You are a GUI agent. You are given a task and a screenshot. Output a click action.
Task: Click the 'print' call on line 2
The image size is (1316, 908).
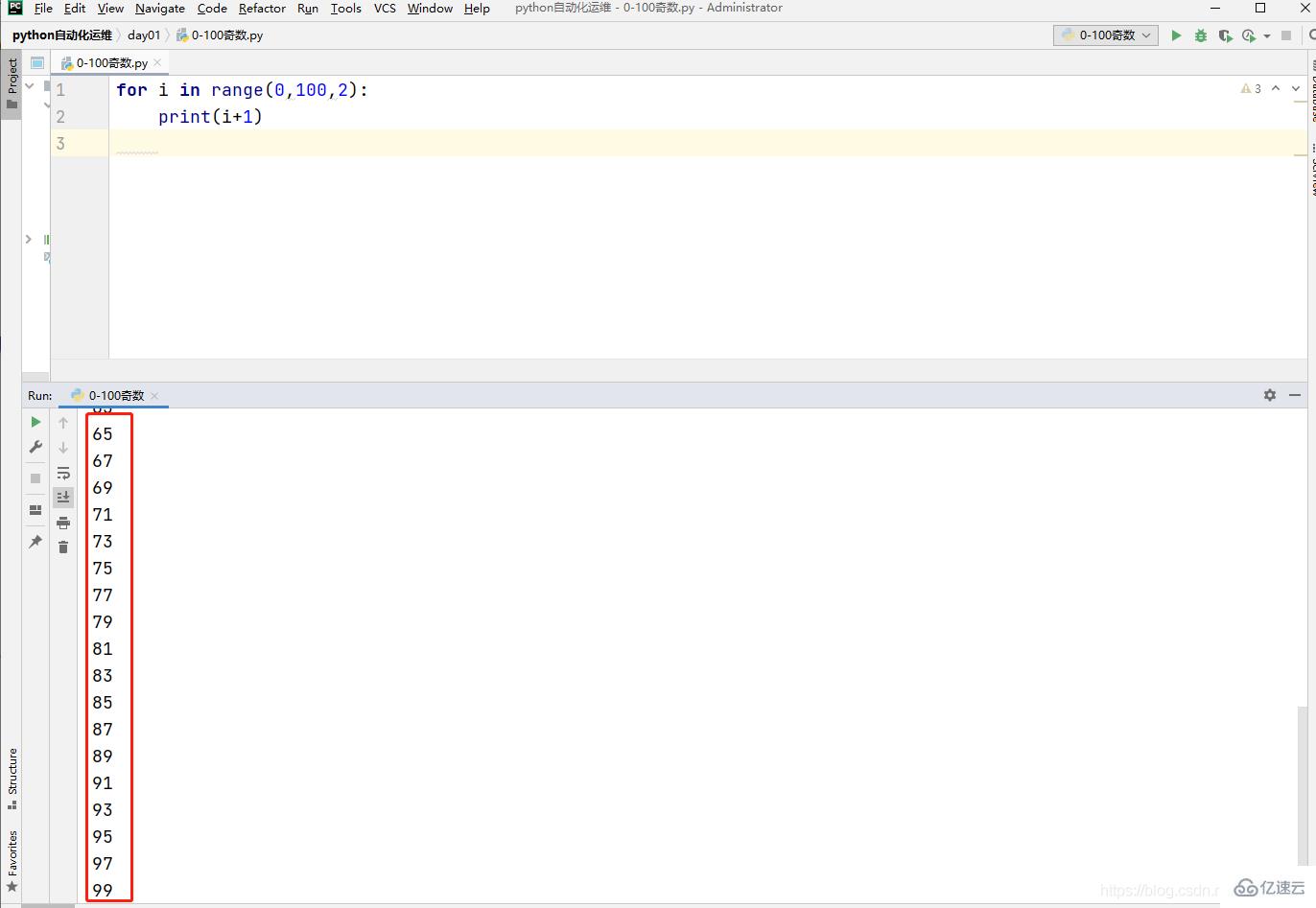[184, 117]
